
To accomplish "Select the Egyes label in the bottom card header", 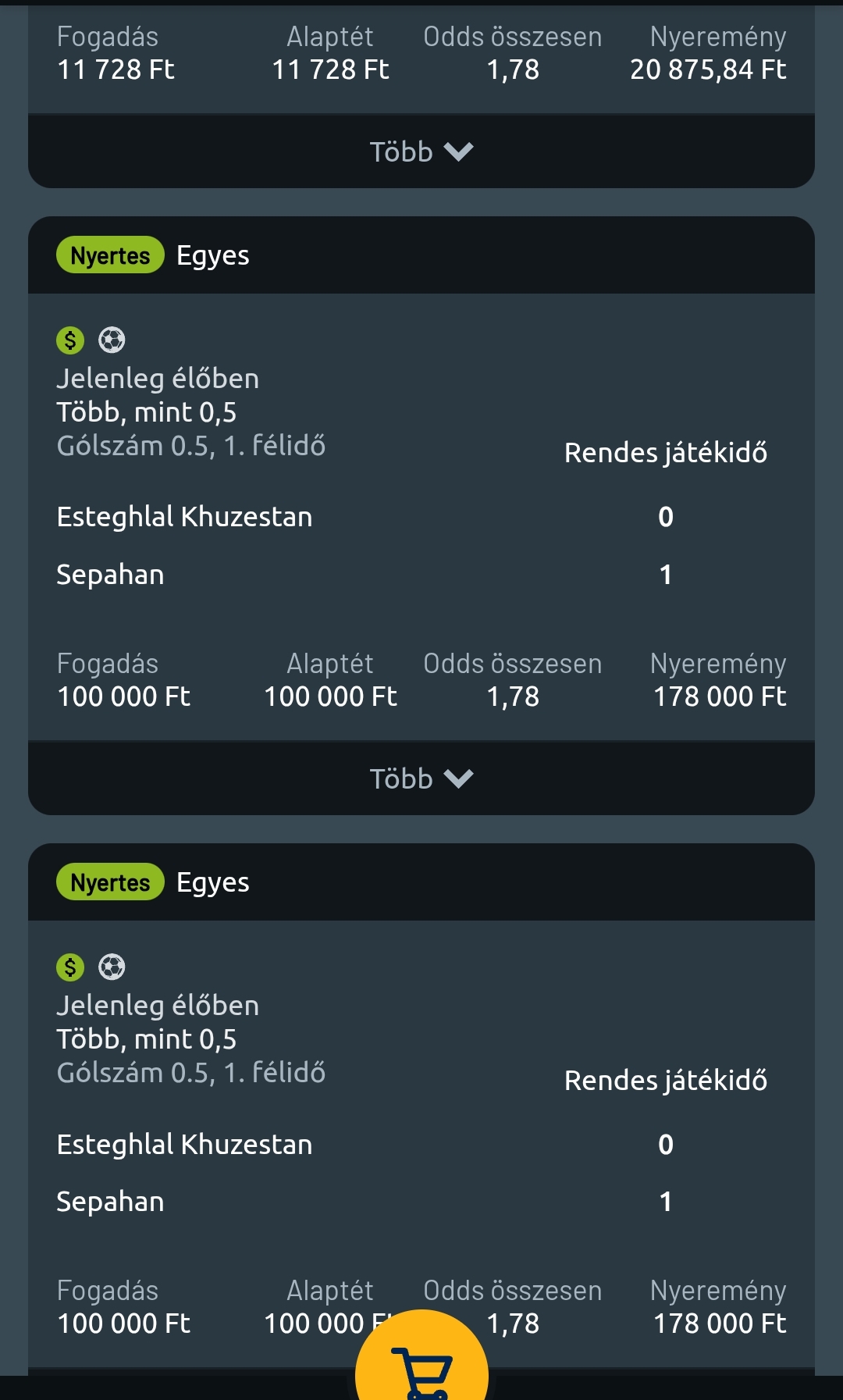I will point(212,883).
